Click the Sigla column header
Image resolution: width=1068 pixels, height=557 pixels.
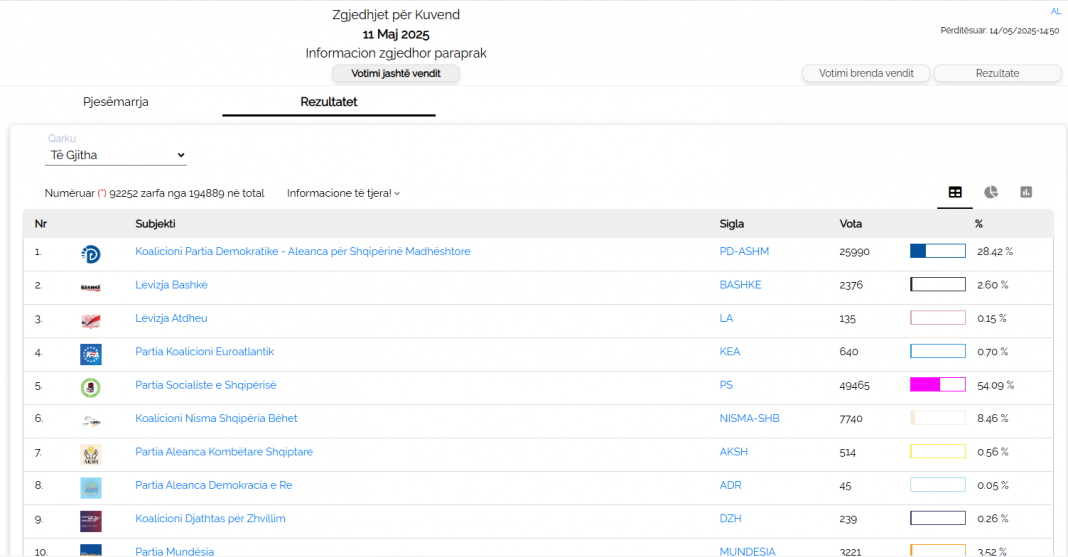[x=732, y=223]
